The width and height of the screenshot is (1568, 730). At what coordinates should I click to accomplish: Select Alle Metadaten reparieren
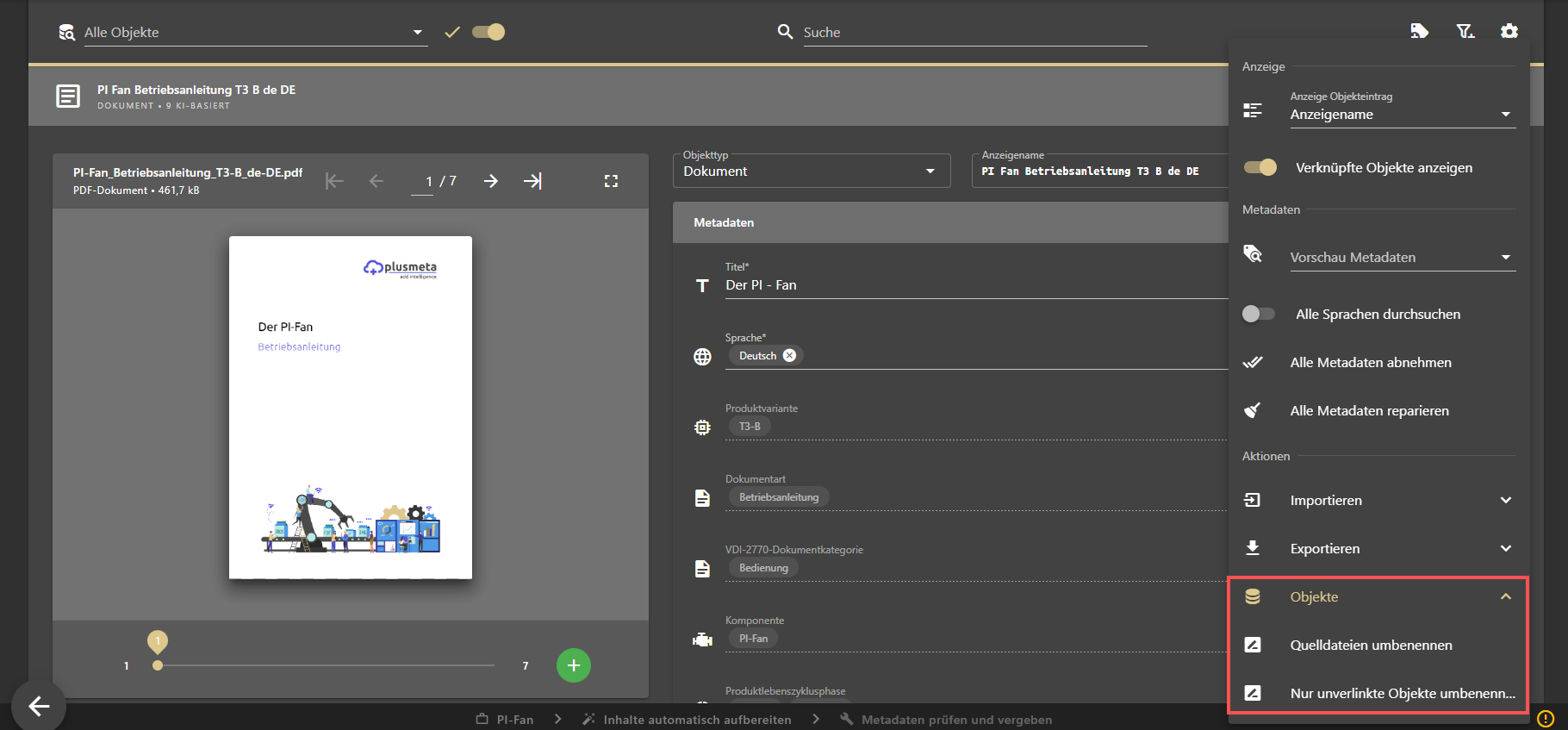(x=1378, y=410)
